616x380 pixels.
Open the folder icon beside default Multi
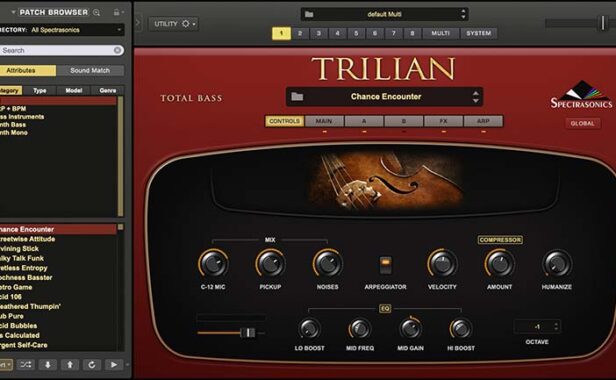point(309,14)
